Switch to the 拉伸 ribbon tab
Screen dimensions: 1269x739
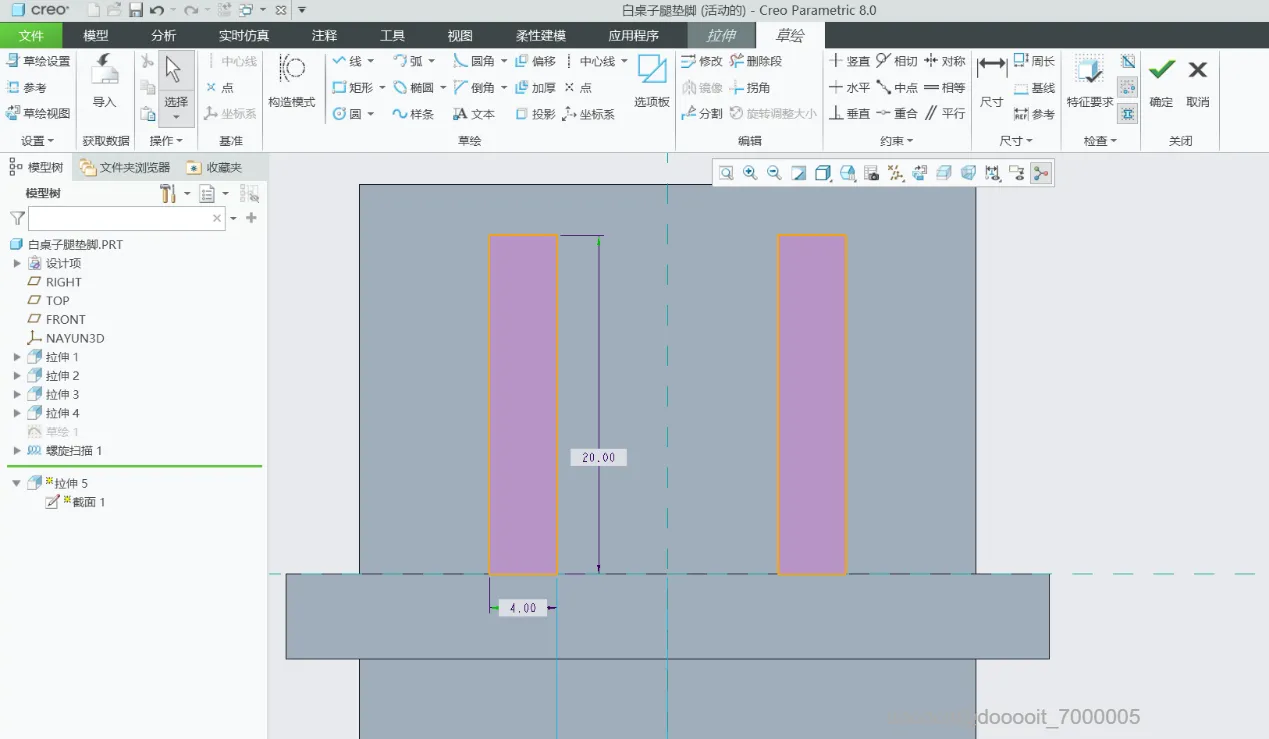pos(721,35)
